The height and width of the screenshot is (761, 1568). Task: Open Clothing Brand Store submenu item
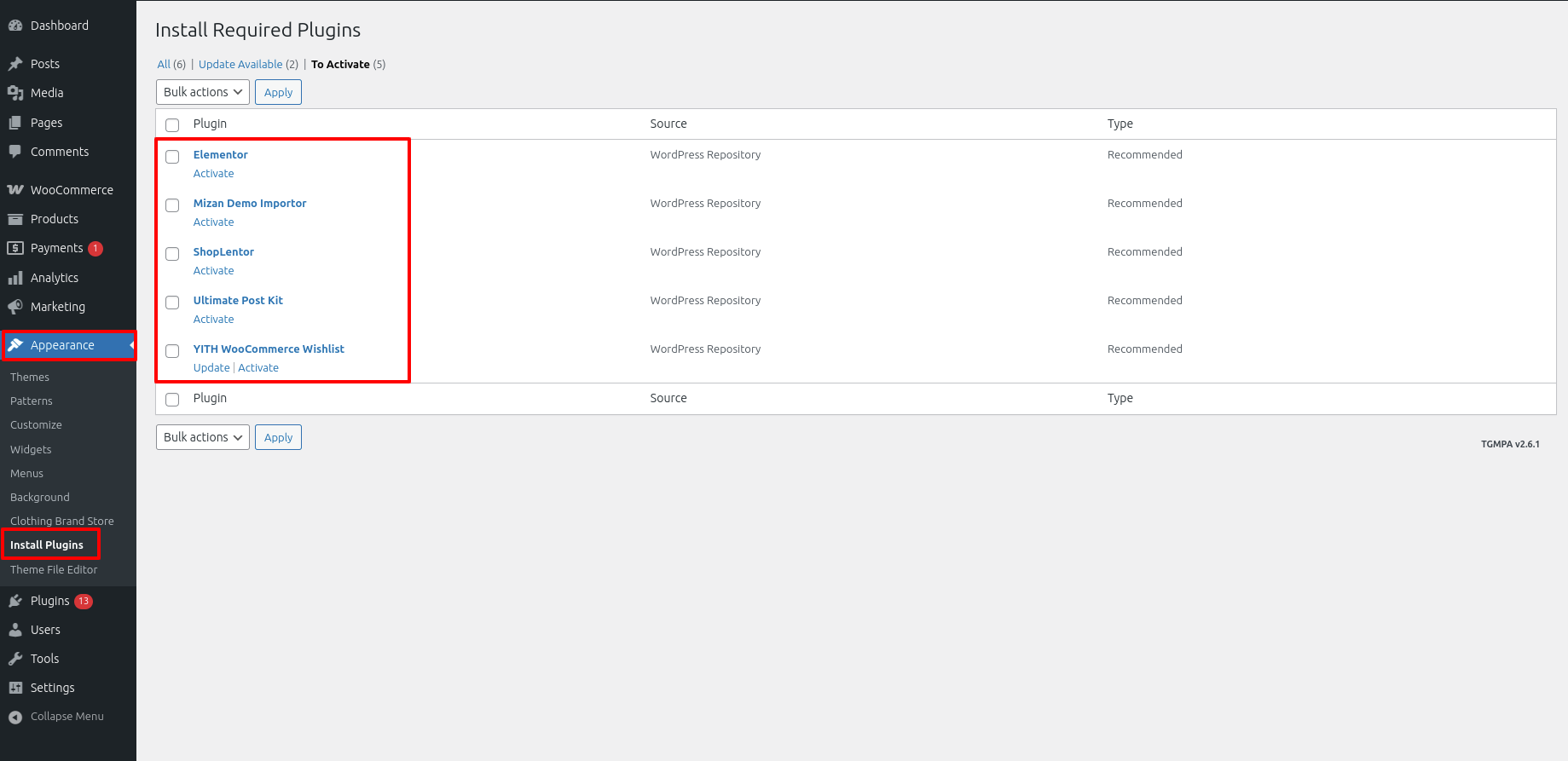coord(62,521)
